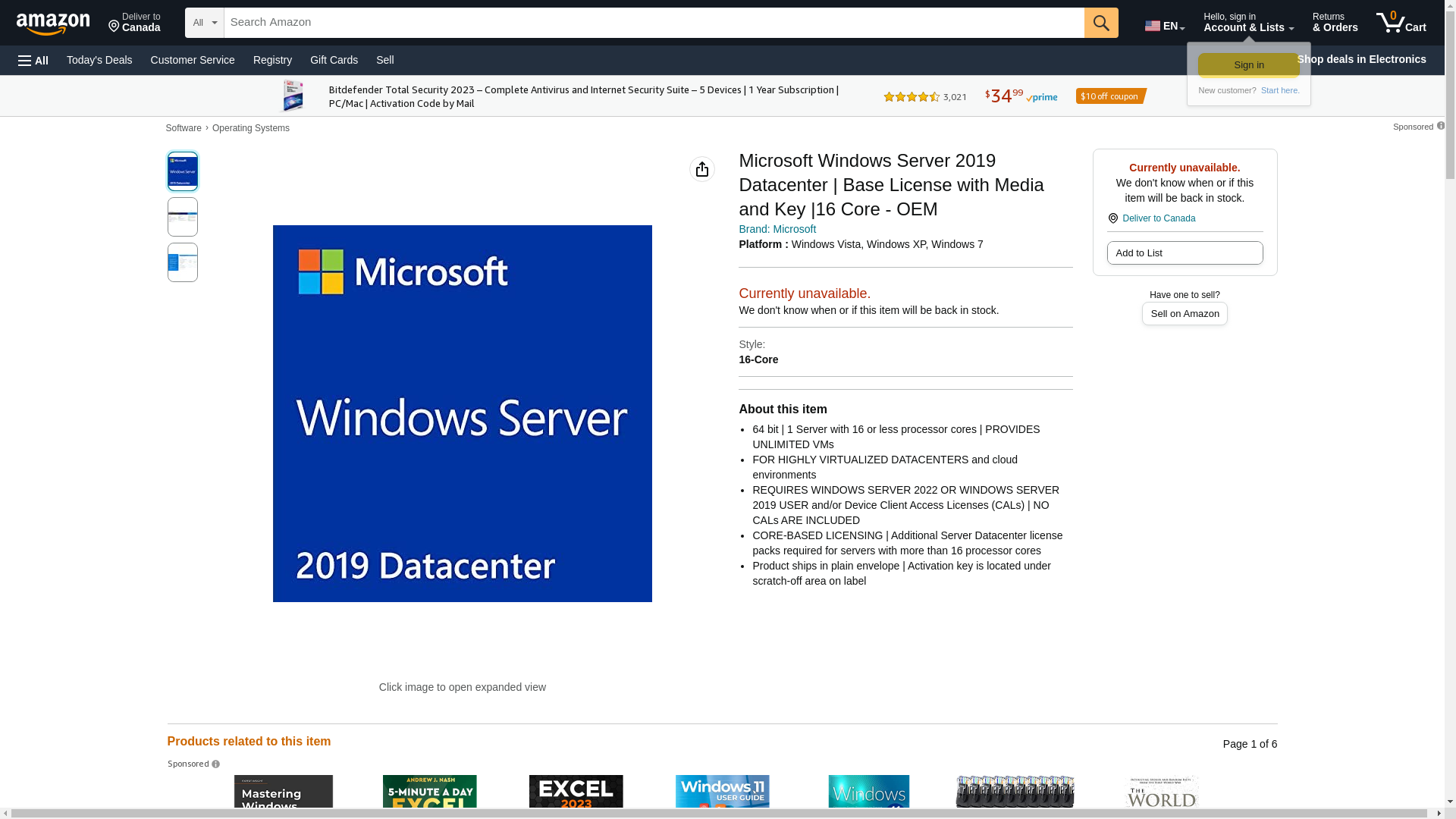Expand the EN language selector
The height and width of the screenshot is (819, 1456).
click(1165, 26)
